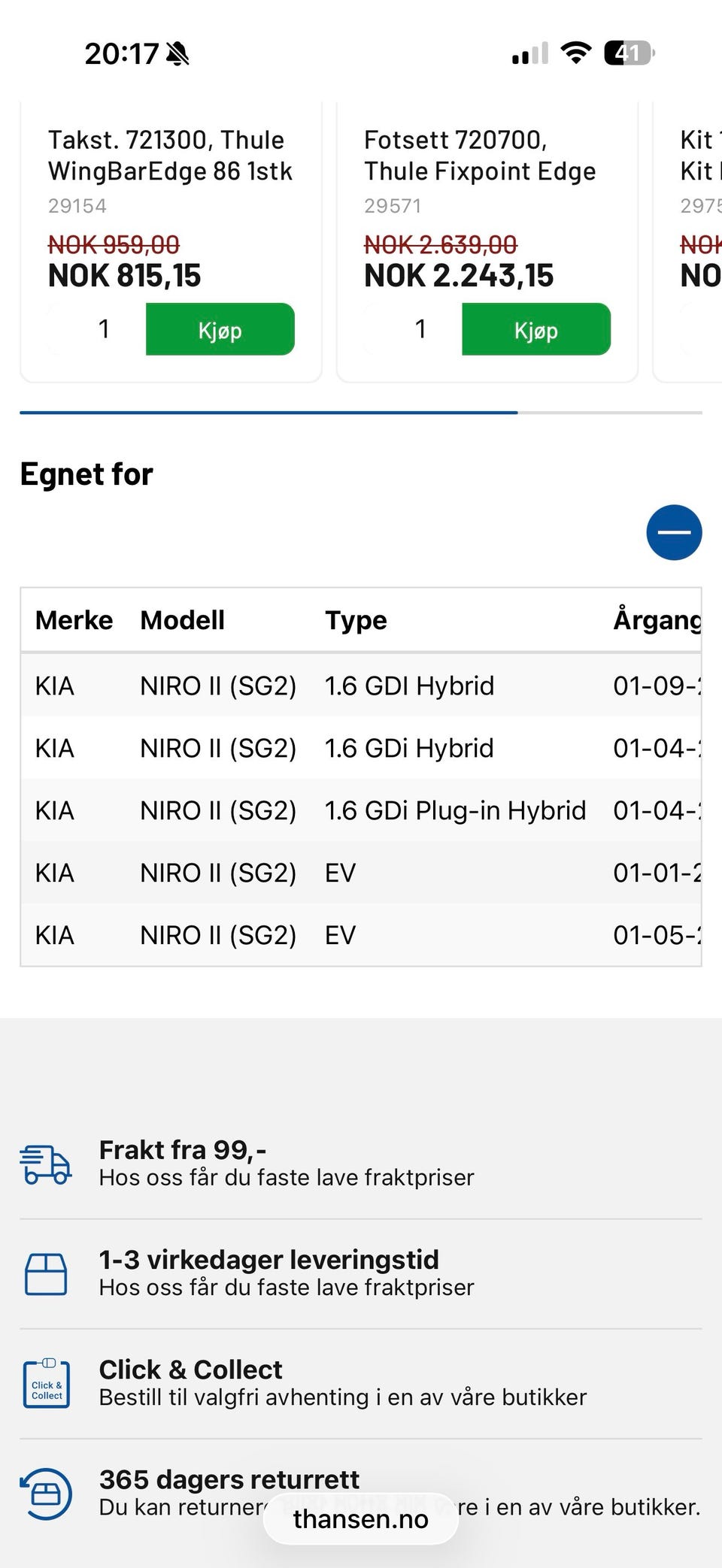Edit quantity field for Fixpoint Edge product

tap(420, 329)
